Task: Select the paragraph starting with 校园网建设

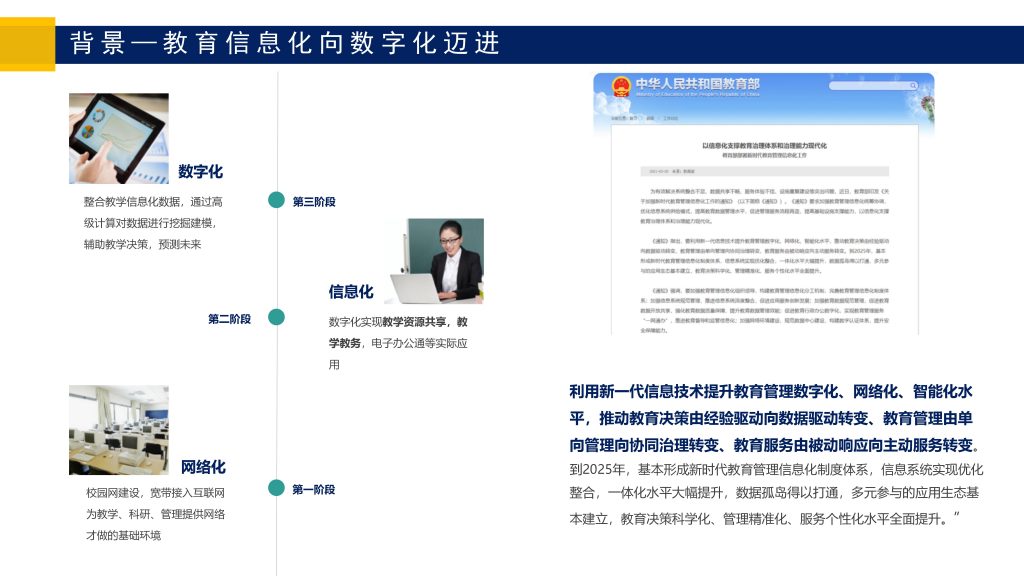Action: tap(155, 514)
